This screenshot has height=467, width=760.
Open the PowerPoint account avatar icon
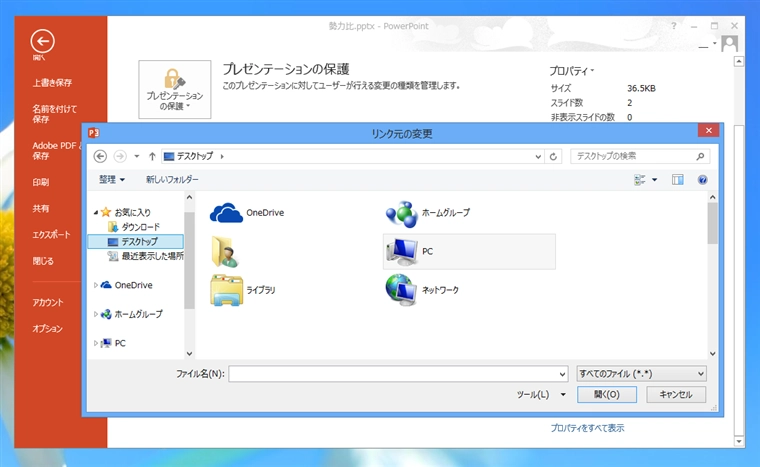[729, 44]
